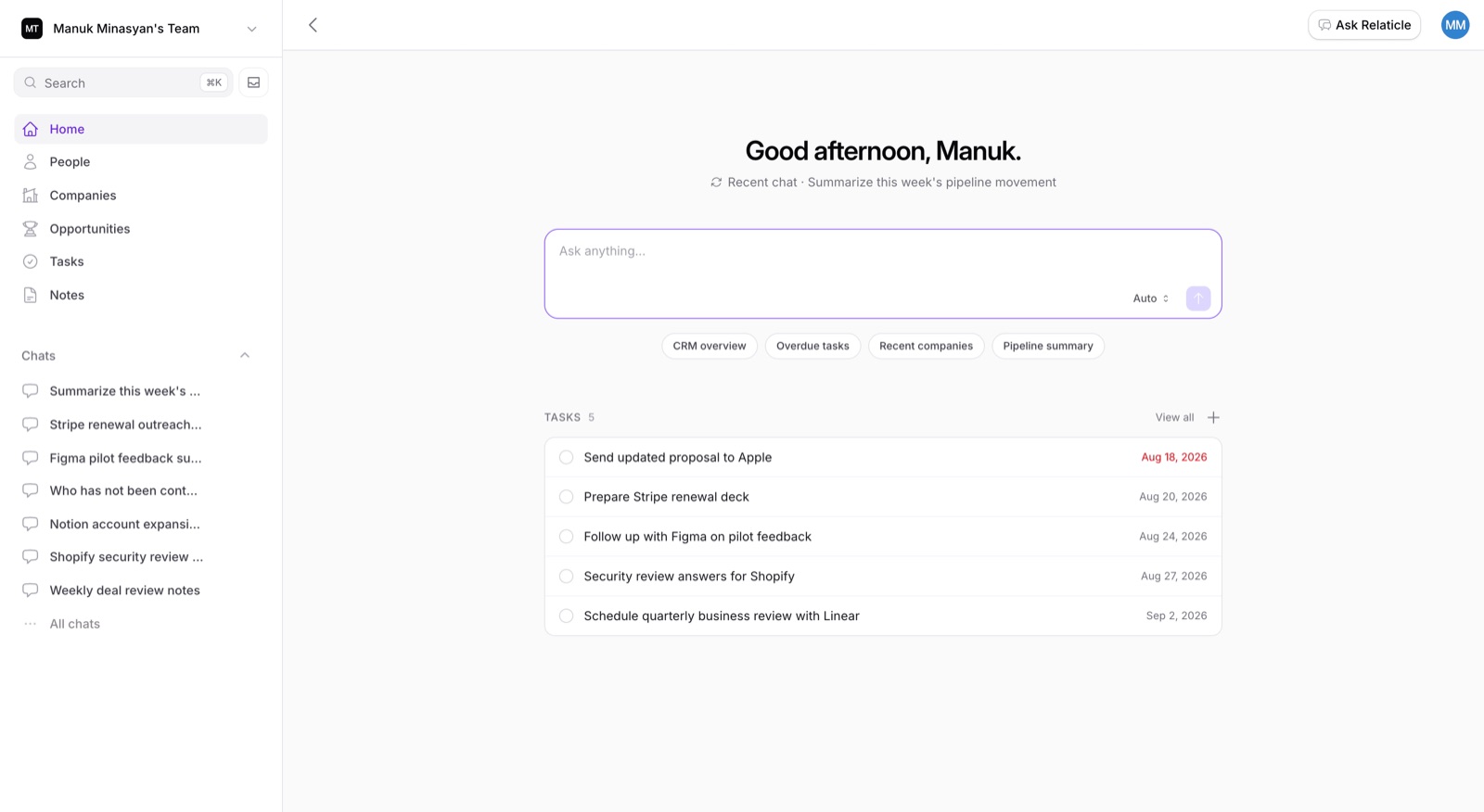Screen dimensions: 1484x812
Task: Click the ⌘K shortcut badge
Action: coord(213,82)
